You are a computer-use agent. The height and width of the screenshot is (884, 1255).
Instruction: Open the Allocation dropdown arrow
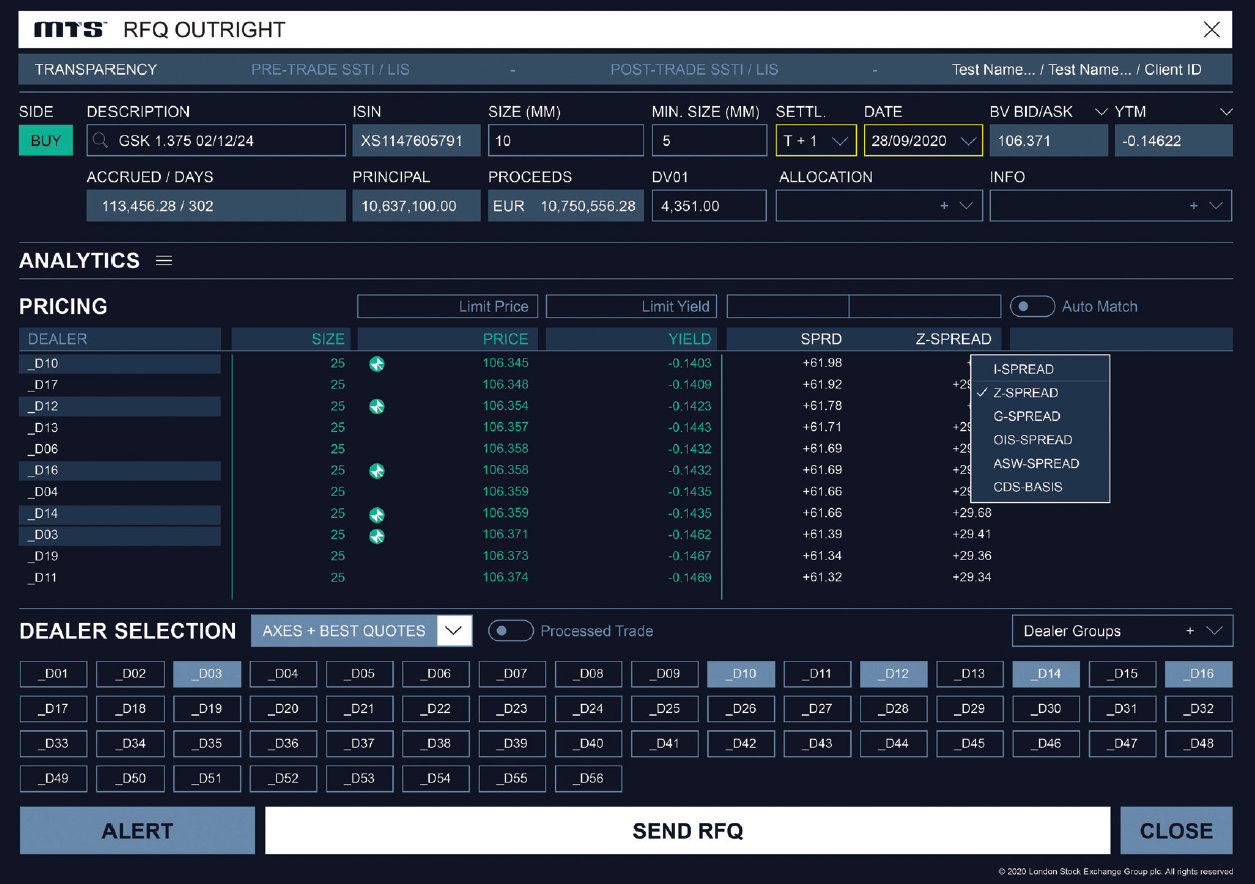966,206
